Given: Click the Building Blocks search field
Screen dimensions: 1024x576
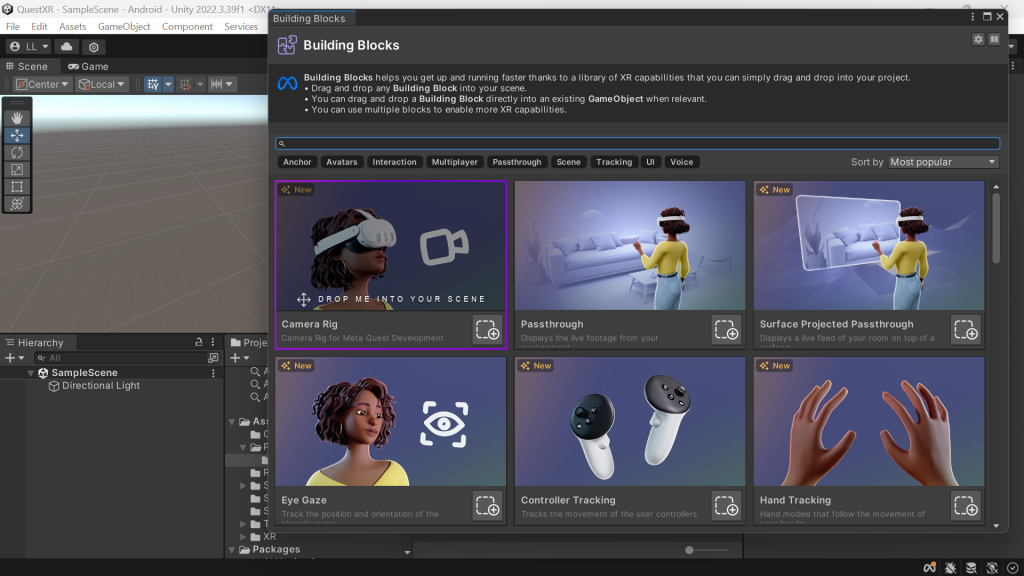Looking at the screenshot, I should (x=637, y=144).
